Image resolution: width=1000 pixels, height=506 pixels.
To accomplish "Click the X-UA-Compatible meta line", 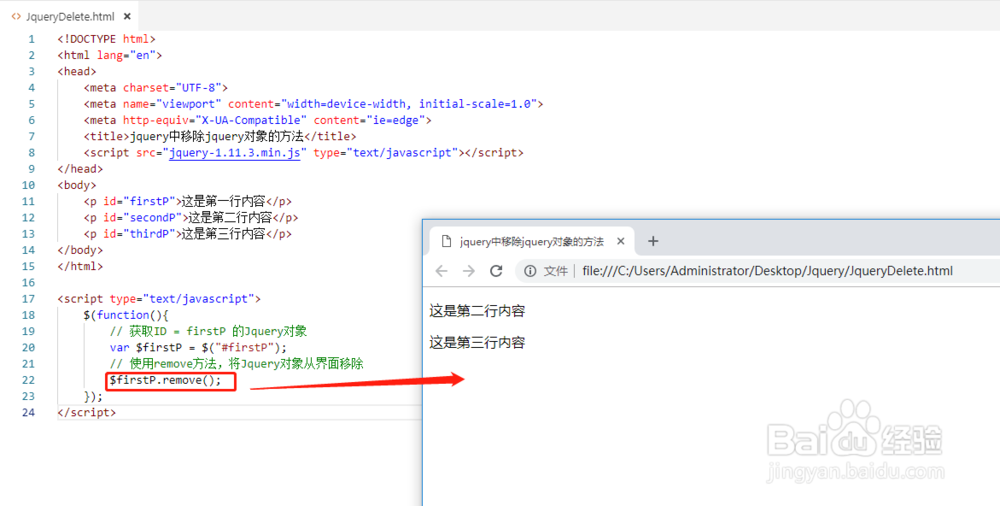I will 258,120.
